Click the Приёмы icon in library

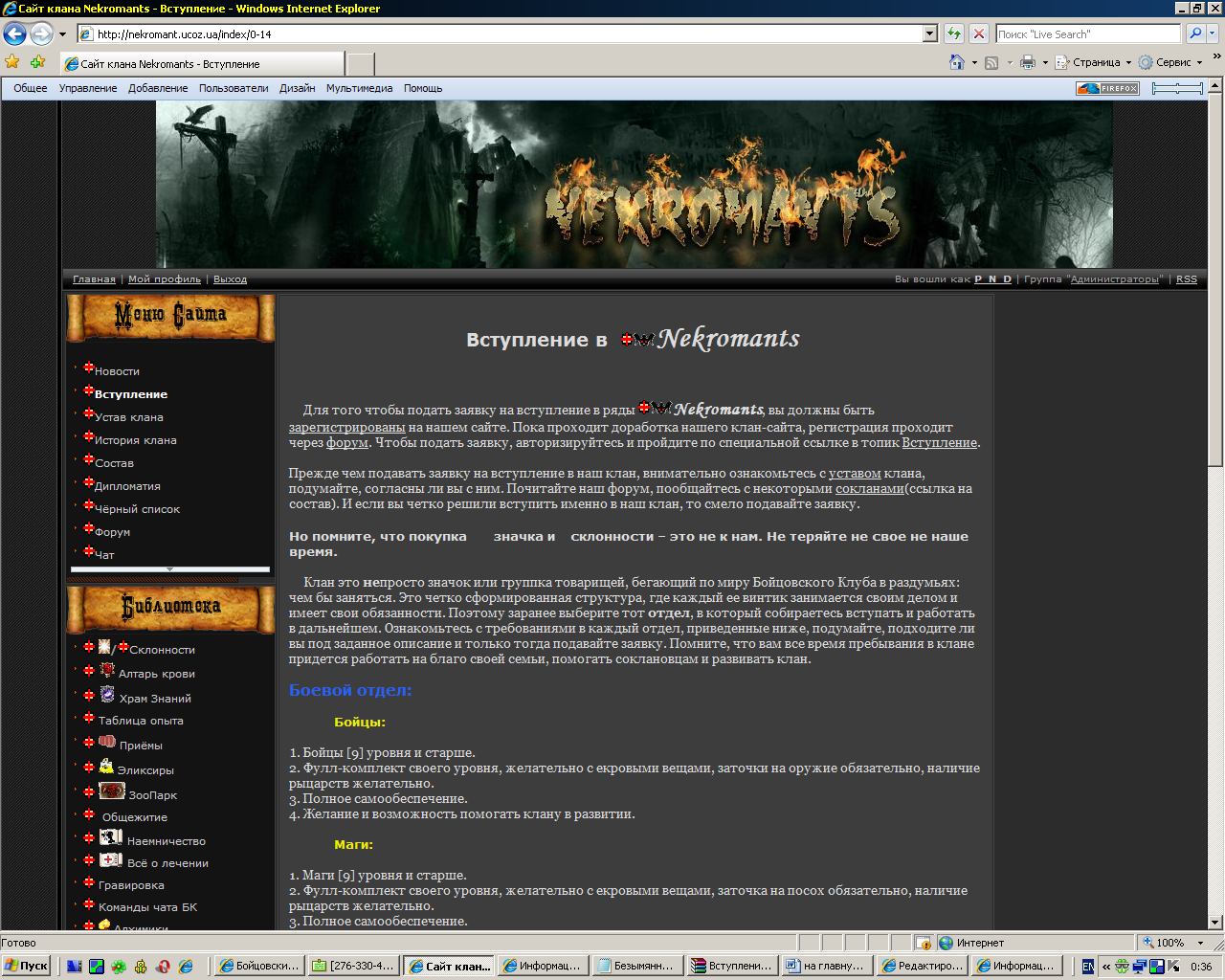click(x=107, y=742)
